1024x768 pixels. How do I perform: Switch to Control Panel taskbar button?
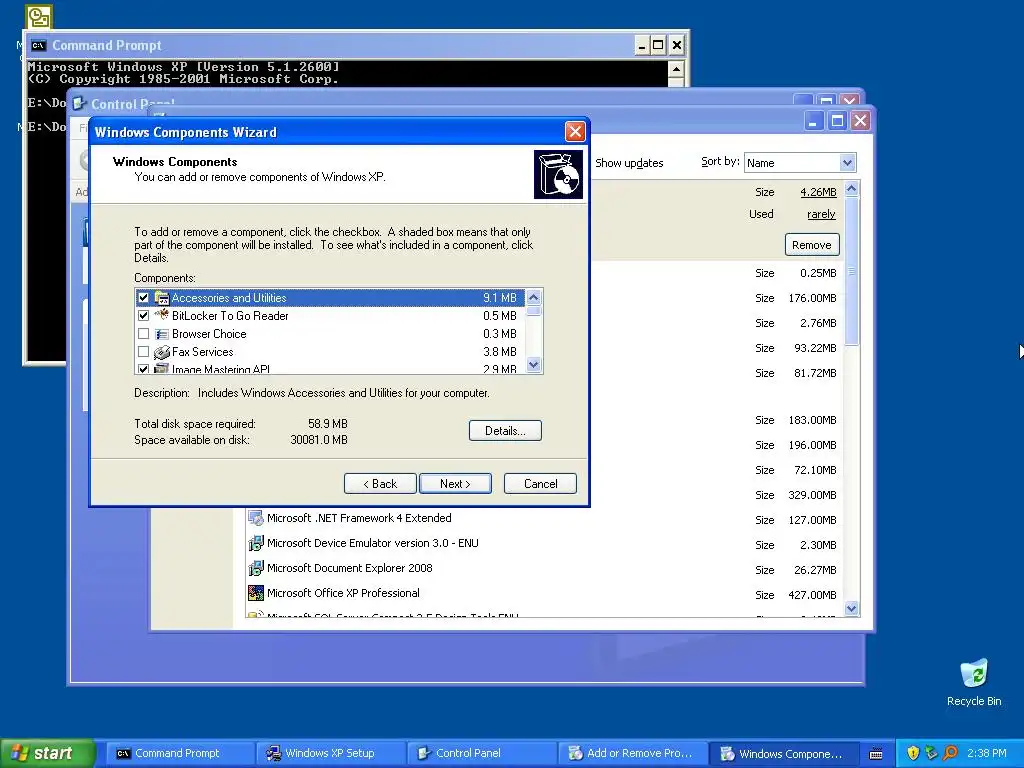tap(481, 753)
